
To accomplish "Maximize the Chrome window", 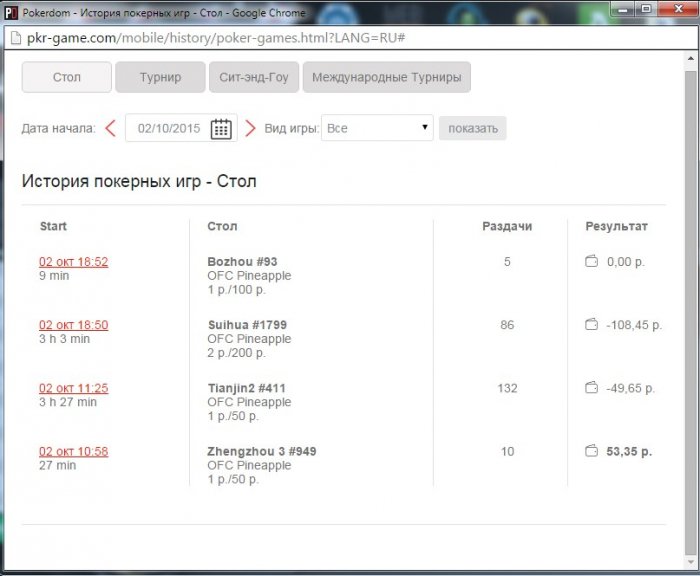I will [646, 8].
